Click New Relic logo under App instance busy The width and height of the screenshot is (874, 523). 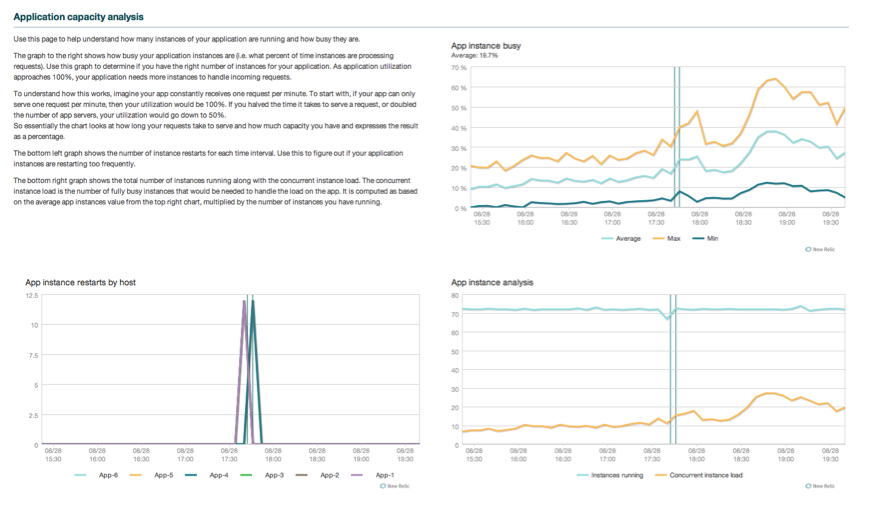click(x=820, y=249)
